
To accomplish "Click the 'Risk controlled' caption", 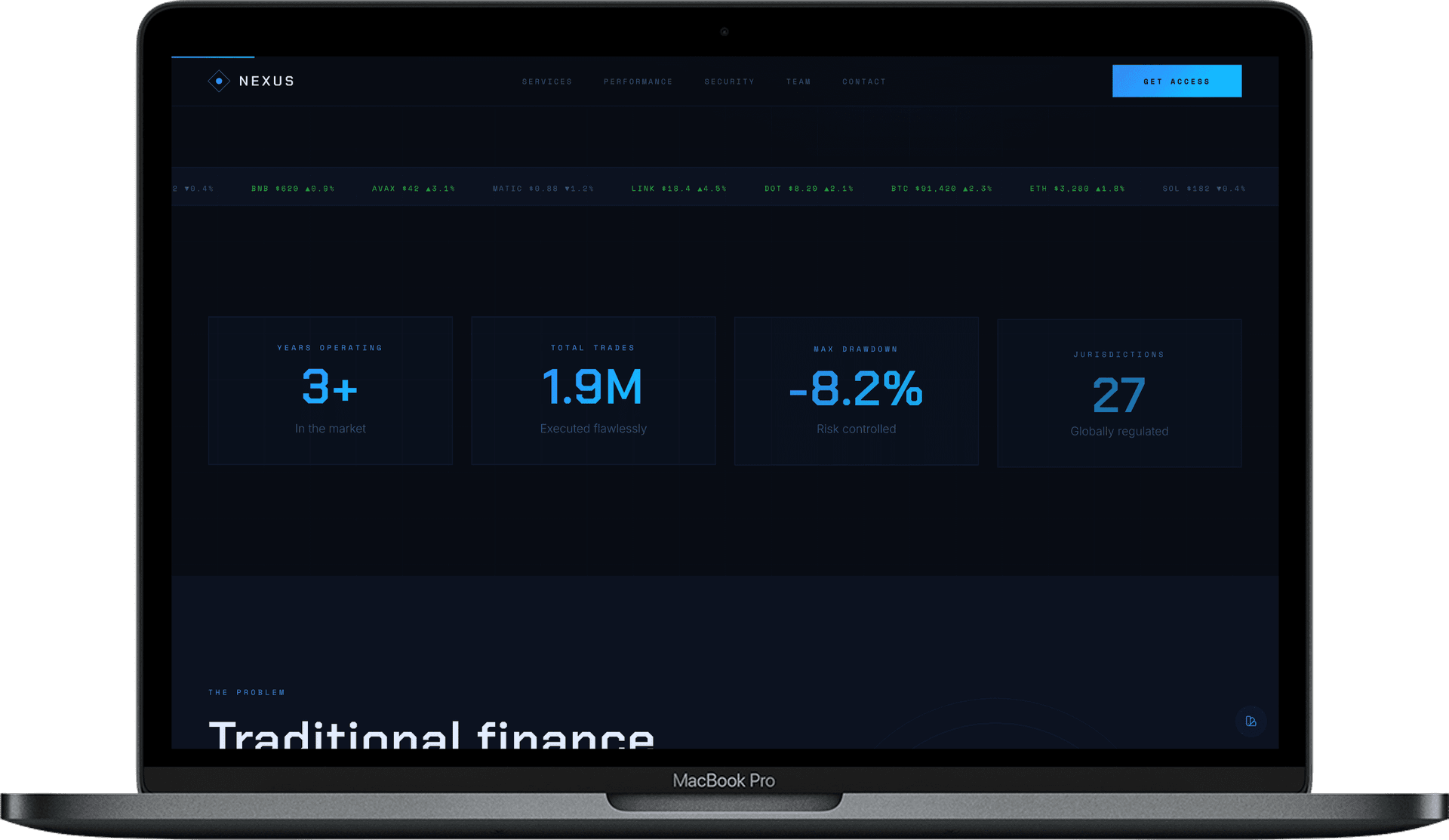I will coord(857,429).
